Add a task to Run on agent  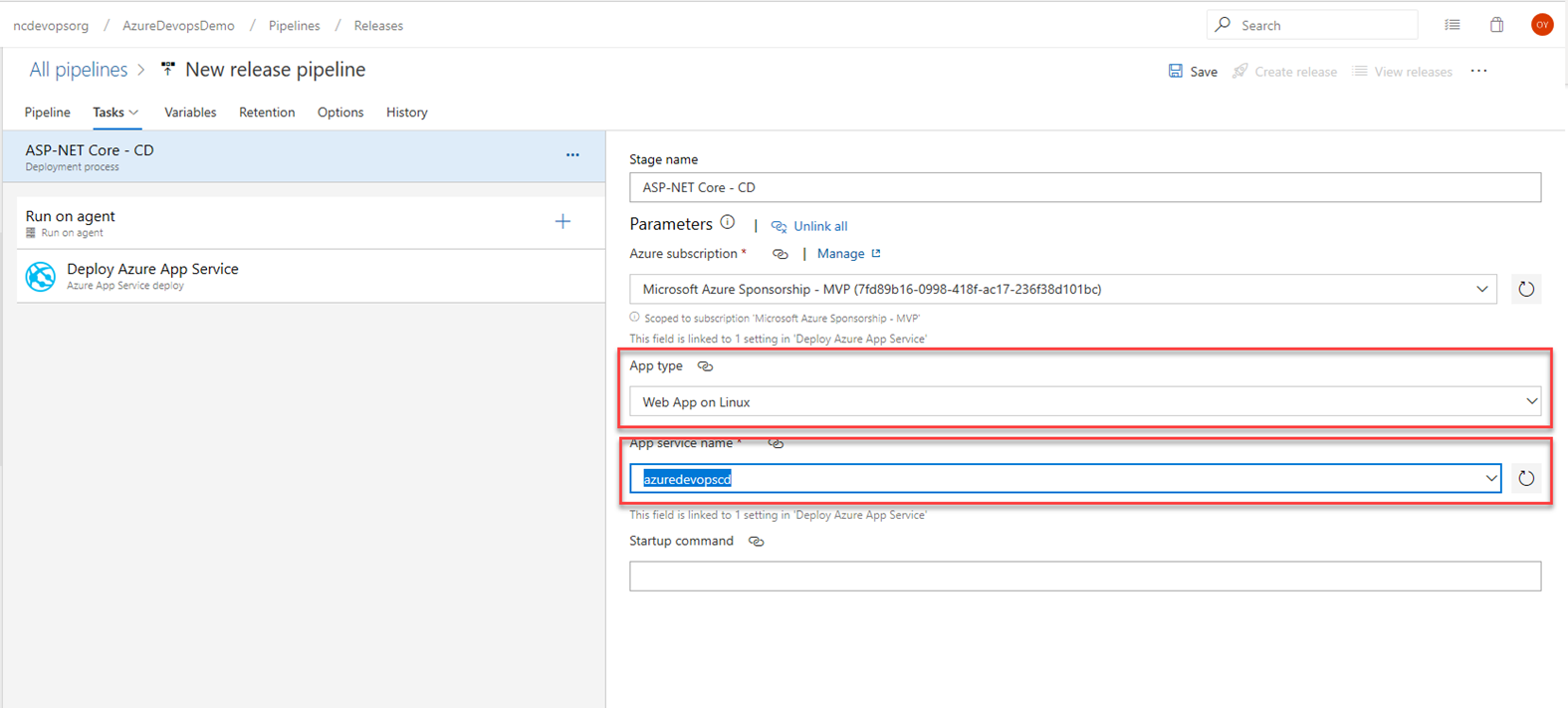[x=562, y=221]
